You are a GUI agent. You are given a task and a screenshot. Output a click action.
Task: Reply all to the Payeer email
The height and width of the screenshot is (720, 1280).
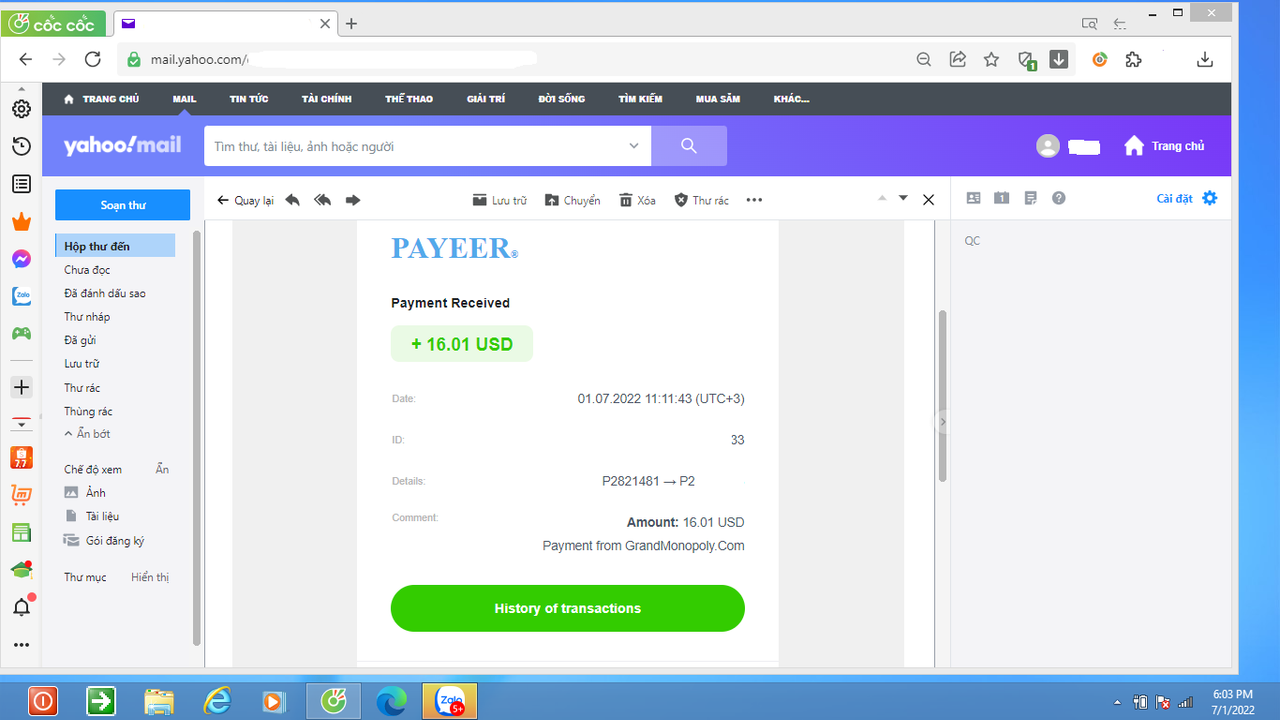(322, 200)
